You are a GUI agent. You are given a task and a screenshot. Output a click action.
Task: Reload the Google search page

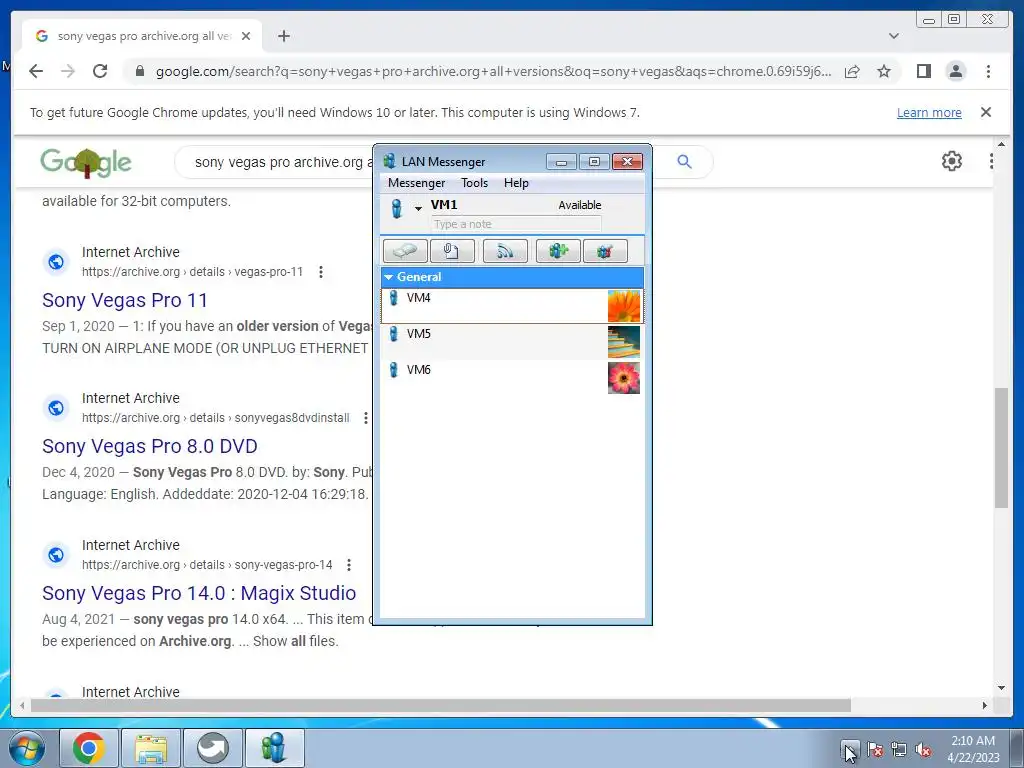coord(100,71)
